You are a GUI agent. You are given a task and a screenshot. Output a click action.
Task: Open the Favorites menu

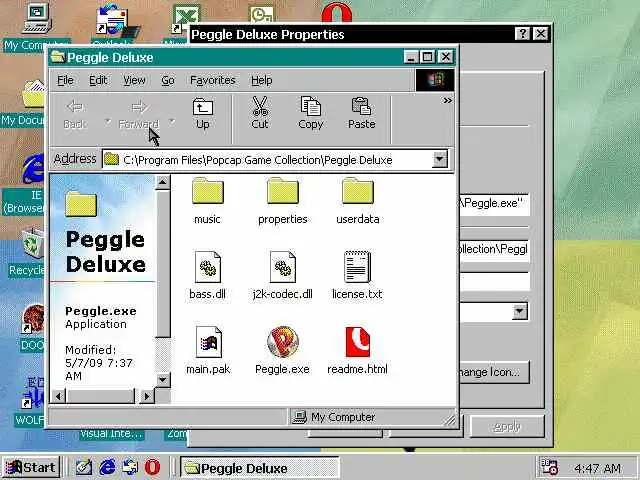coord(213,80)
